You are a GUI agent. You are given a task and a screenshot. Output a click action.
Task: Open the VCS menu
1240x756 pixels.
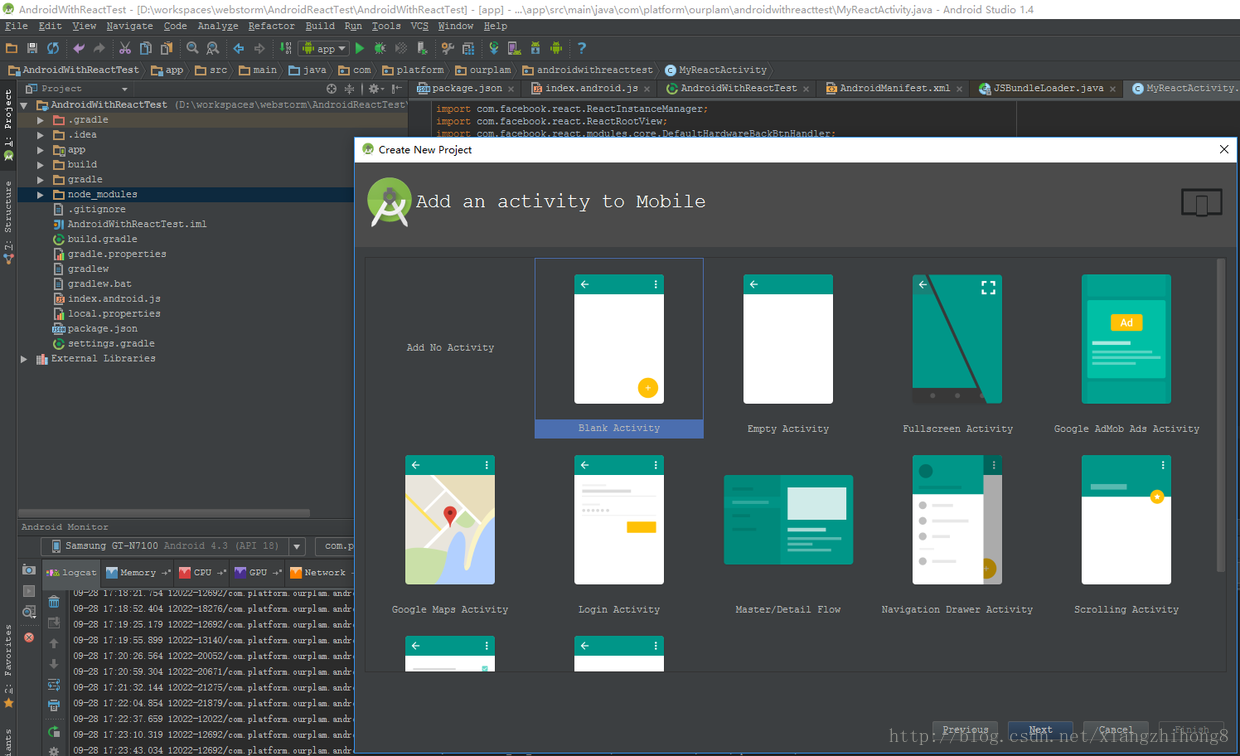(x=419, y=26)
